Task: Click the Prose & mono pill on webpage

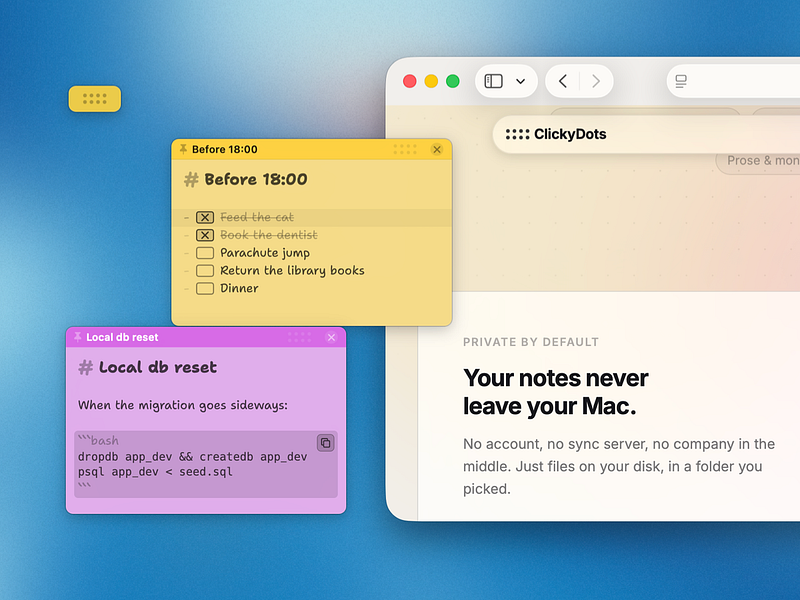Action: pyautogui.click(x=758, y=161)
